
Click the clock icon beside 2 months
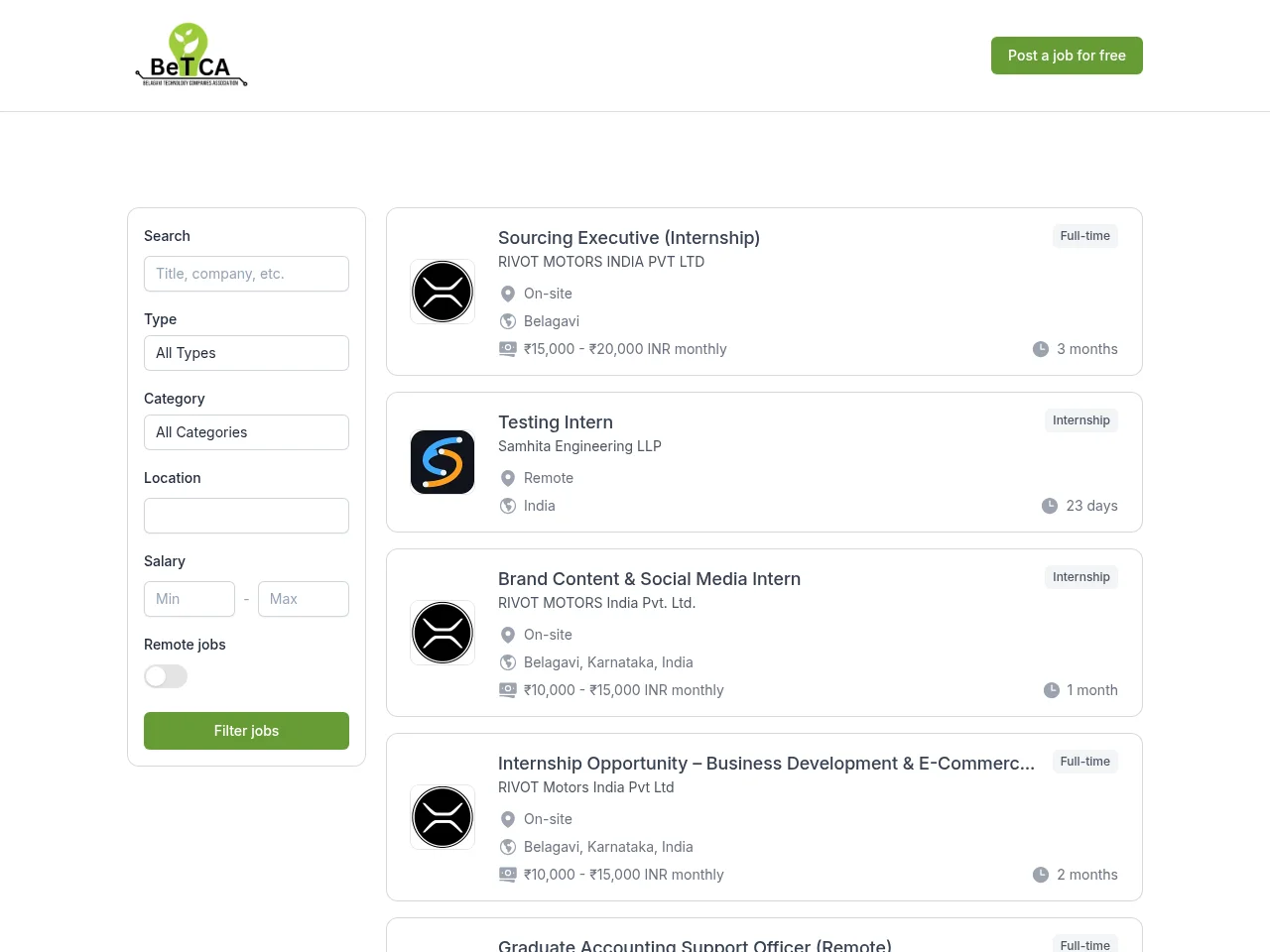coord(1041,875)
